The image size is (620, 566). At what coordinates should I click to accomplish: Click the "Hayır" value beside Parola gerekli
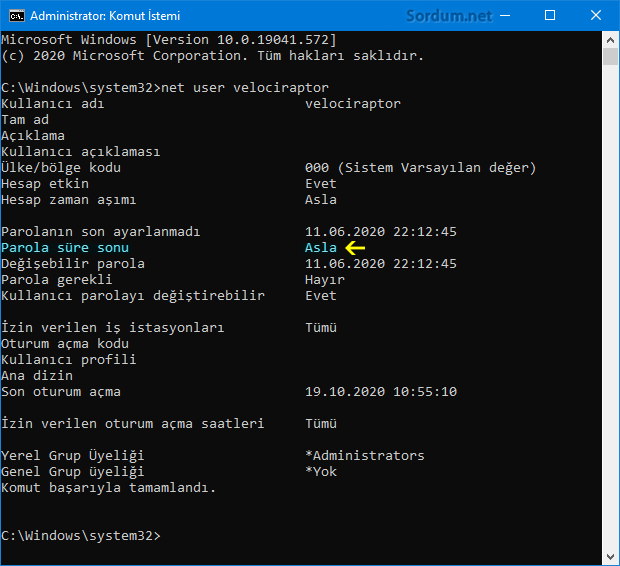pos(325,280)
